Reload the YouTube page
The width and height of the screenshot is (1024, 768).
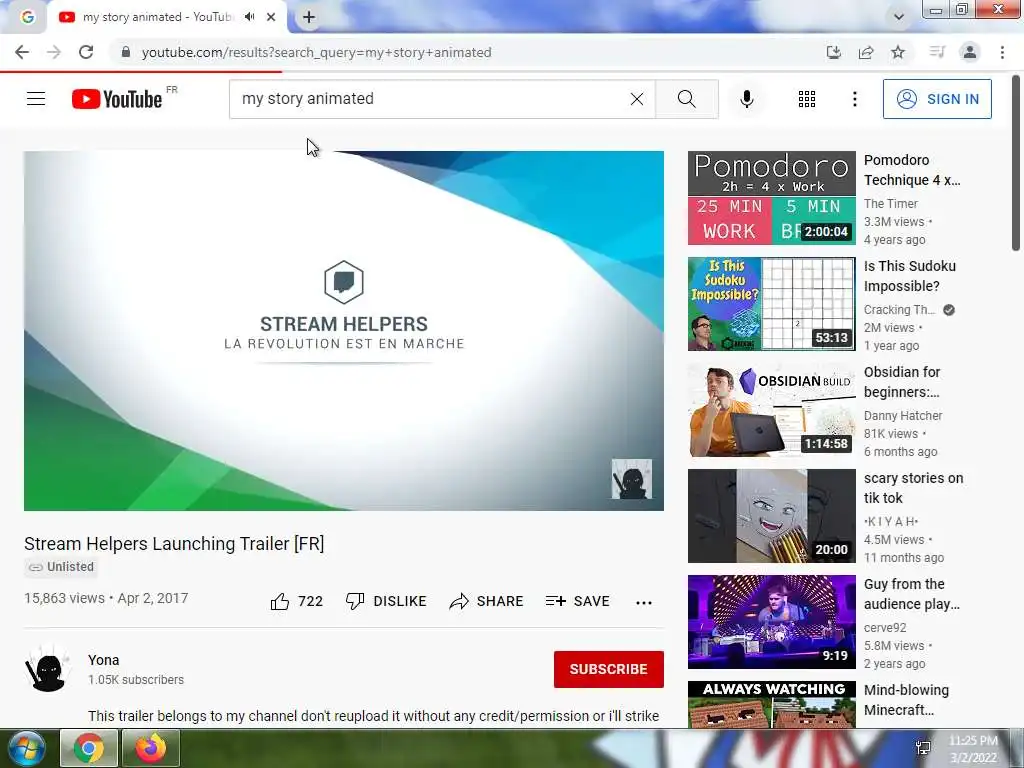click(86, 52)
